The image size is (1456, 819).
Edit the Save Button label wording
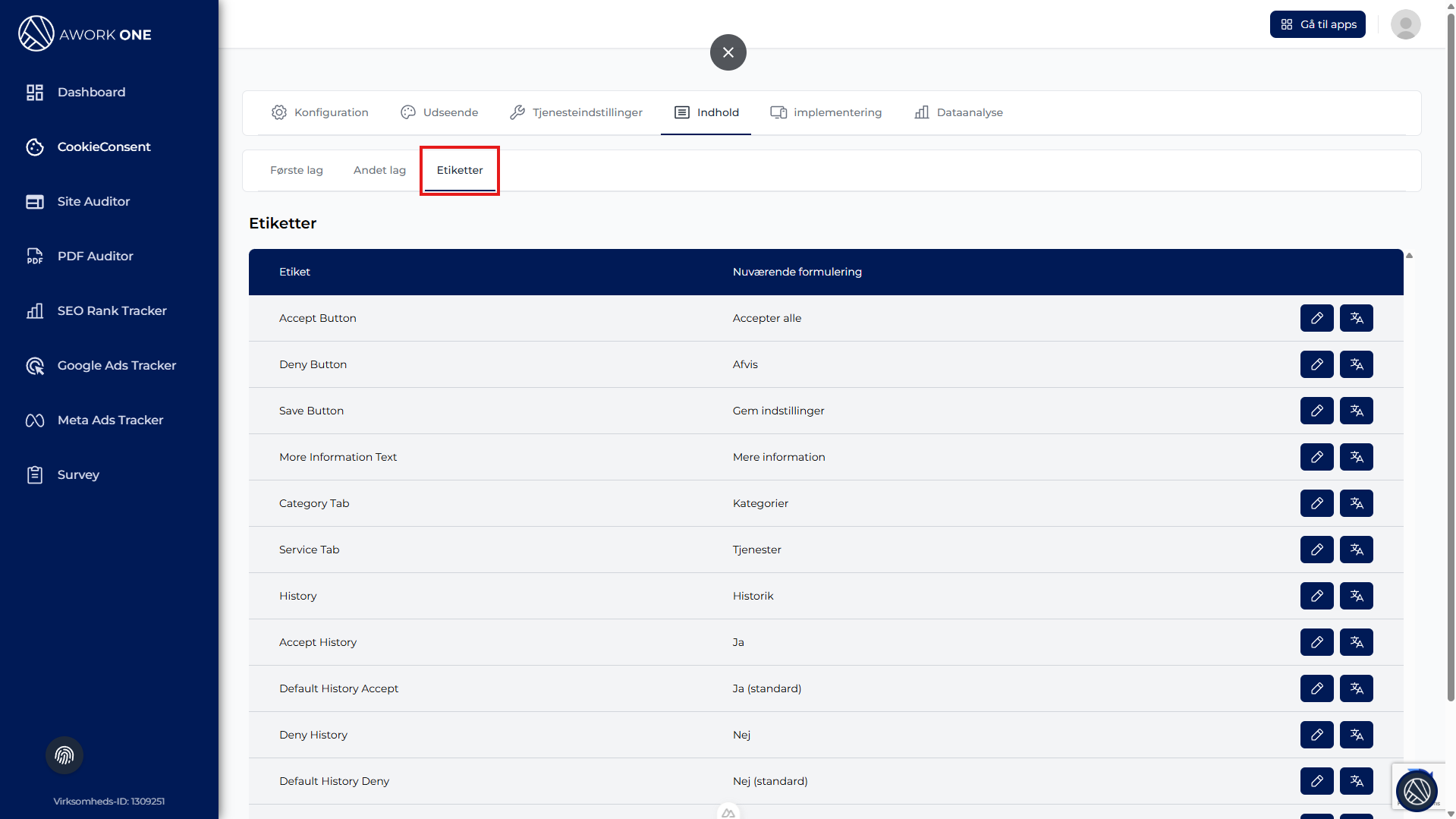[1316, 411]
